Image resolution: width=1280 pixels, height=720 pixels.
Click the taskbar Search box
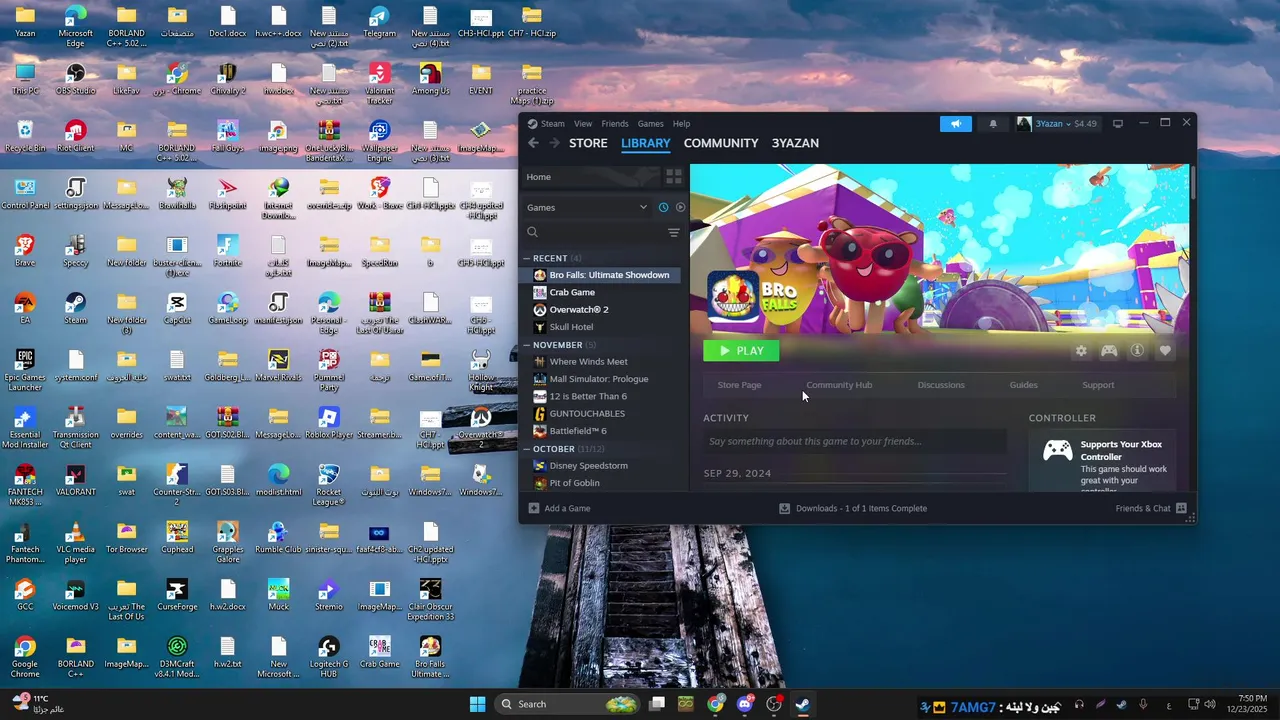(567, 704)
